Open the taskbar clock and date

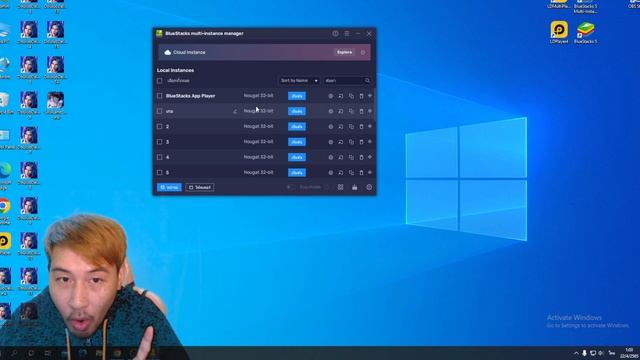(630, 353)
